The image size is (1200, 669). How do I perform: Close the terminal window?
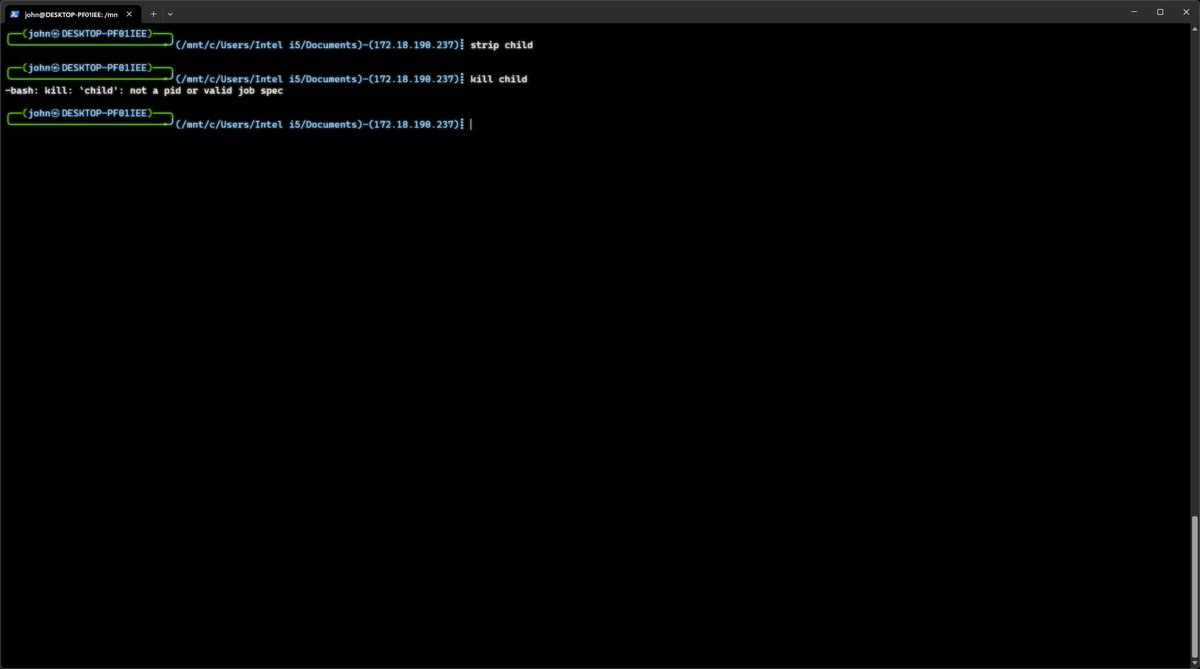click(1187, 12)
